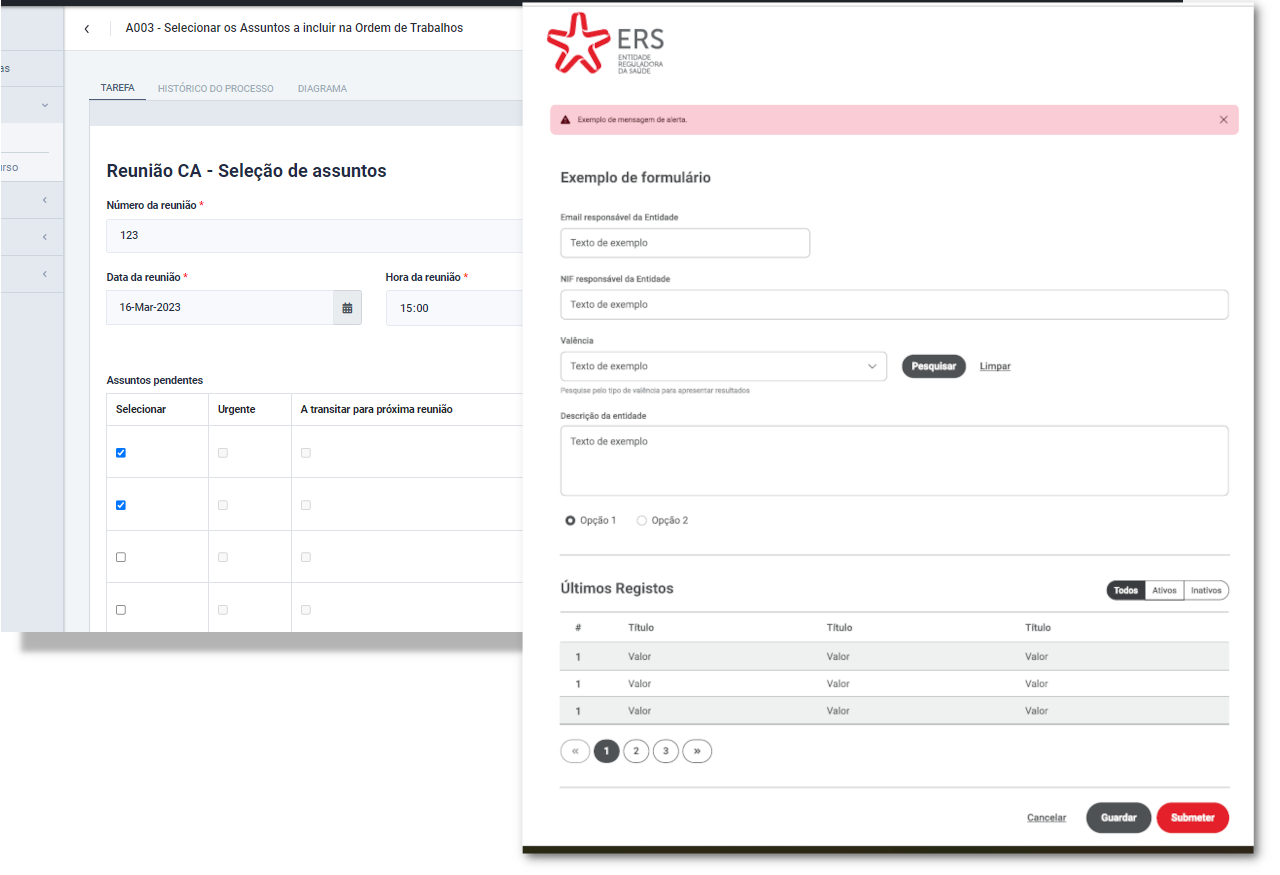The height and width of the screenshot is (875, 1280).
Task: Click the Número da reunião field
Action: click(x=315, y=236)
